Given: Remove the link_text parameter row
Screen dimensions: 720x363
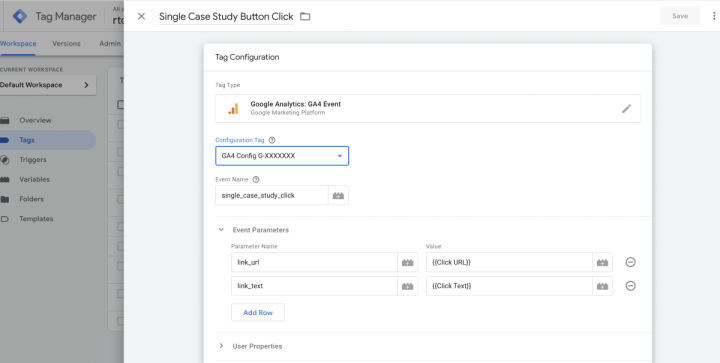Looking at the screenshot, I should (x=630, y=286).
